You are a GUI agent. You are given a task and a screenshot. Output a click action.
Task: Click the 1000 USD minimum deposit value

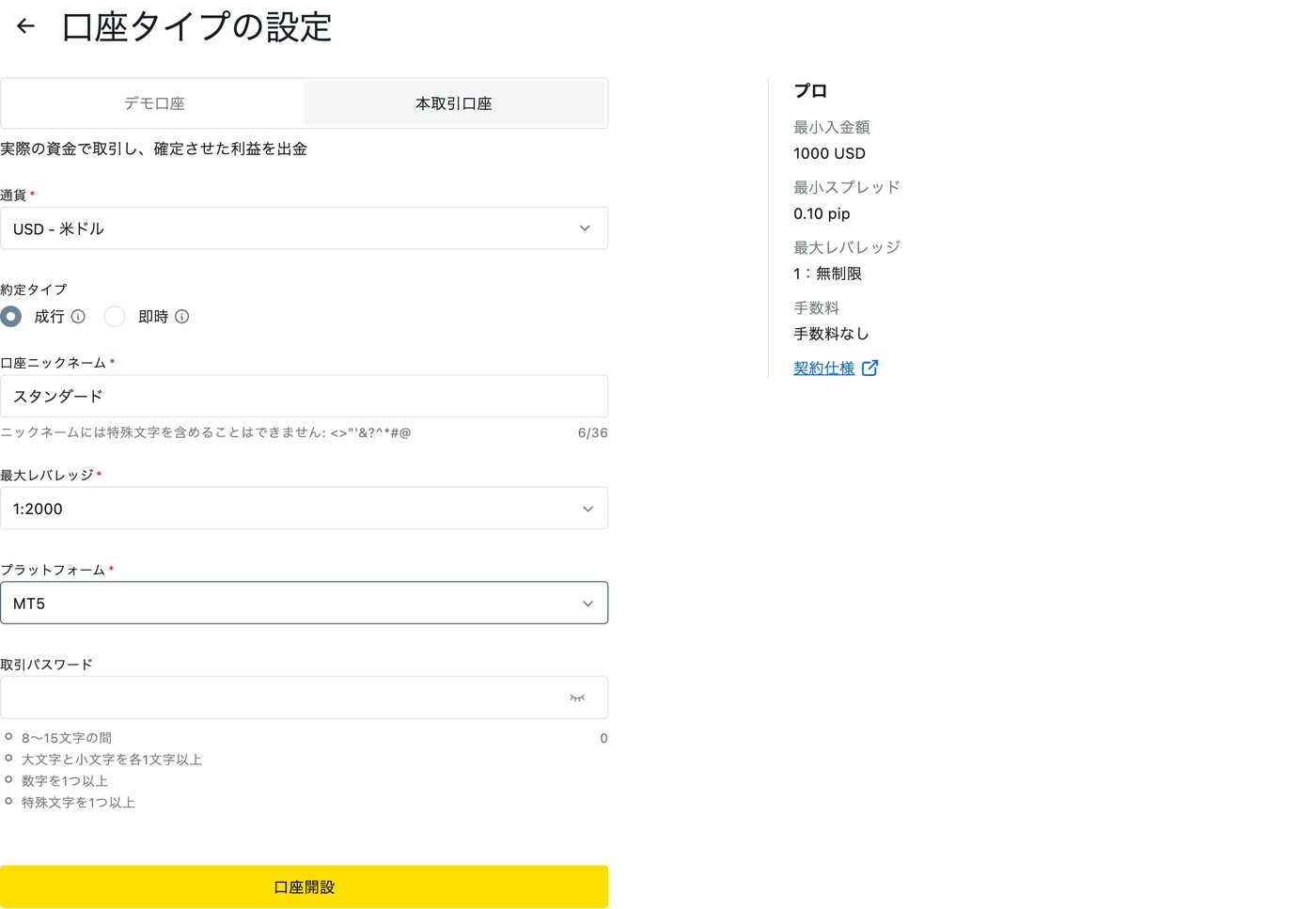[x=829, y=153]
